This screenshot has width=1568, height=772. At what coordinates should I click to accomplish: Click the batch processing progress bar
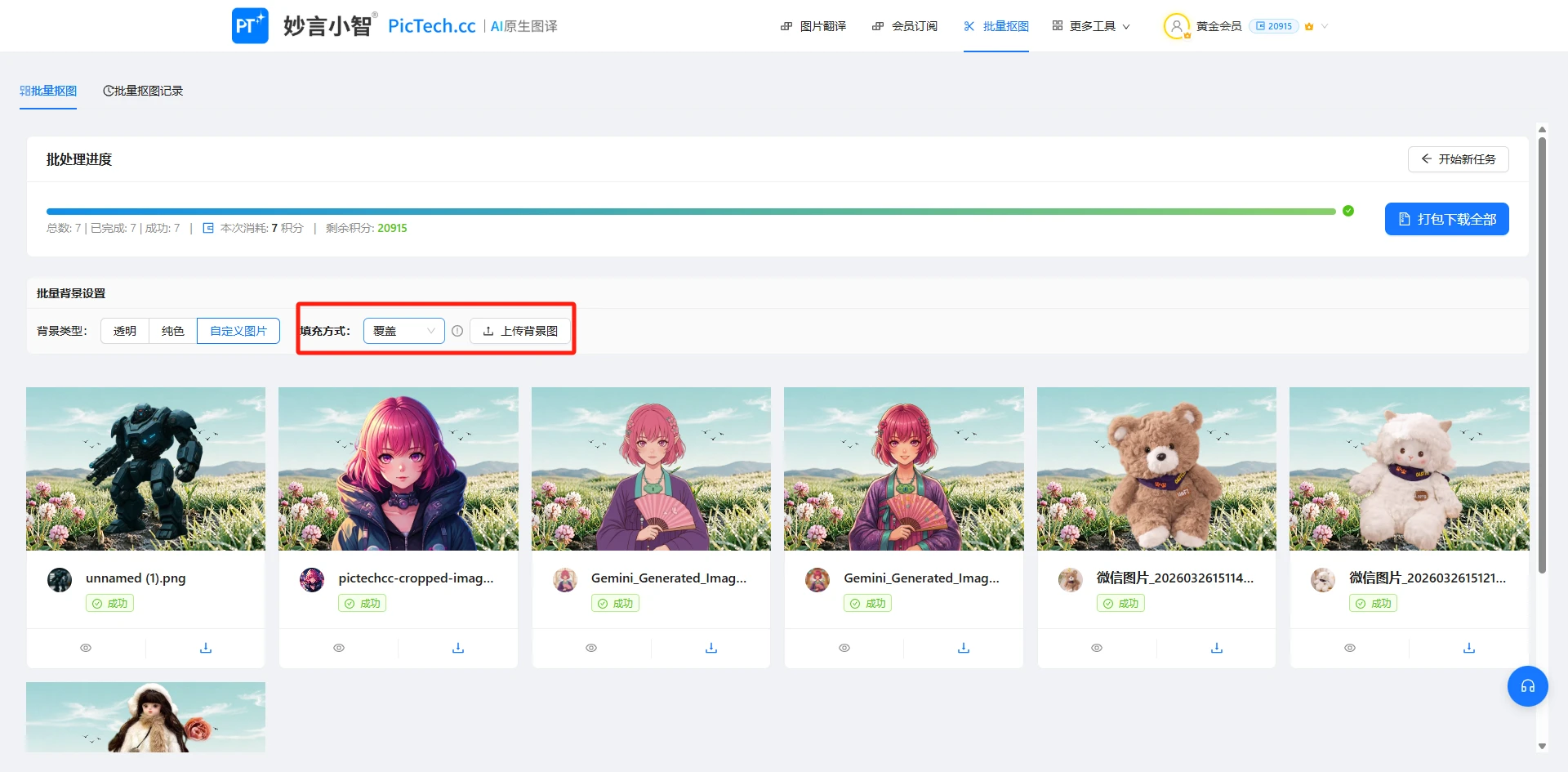pyautogui.click(x=690, y=212)
